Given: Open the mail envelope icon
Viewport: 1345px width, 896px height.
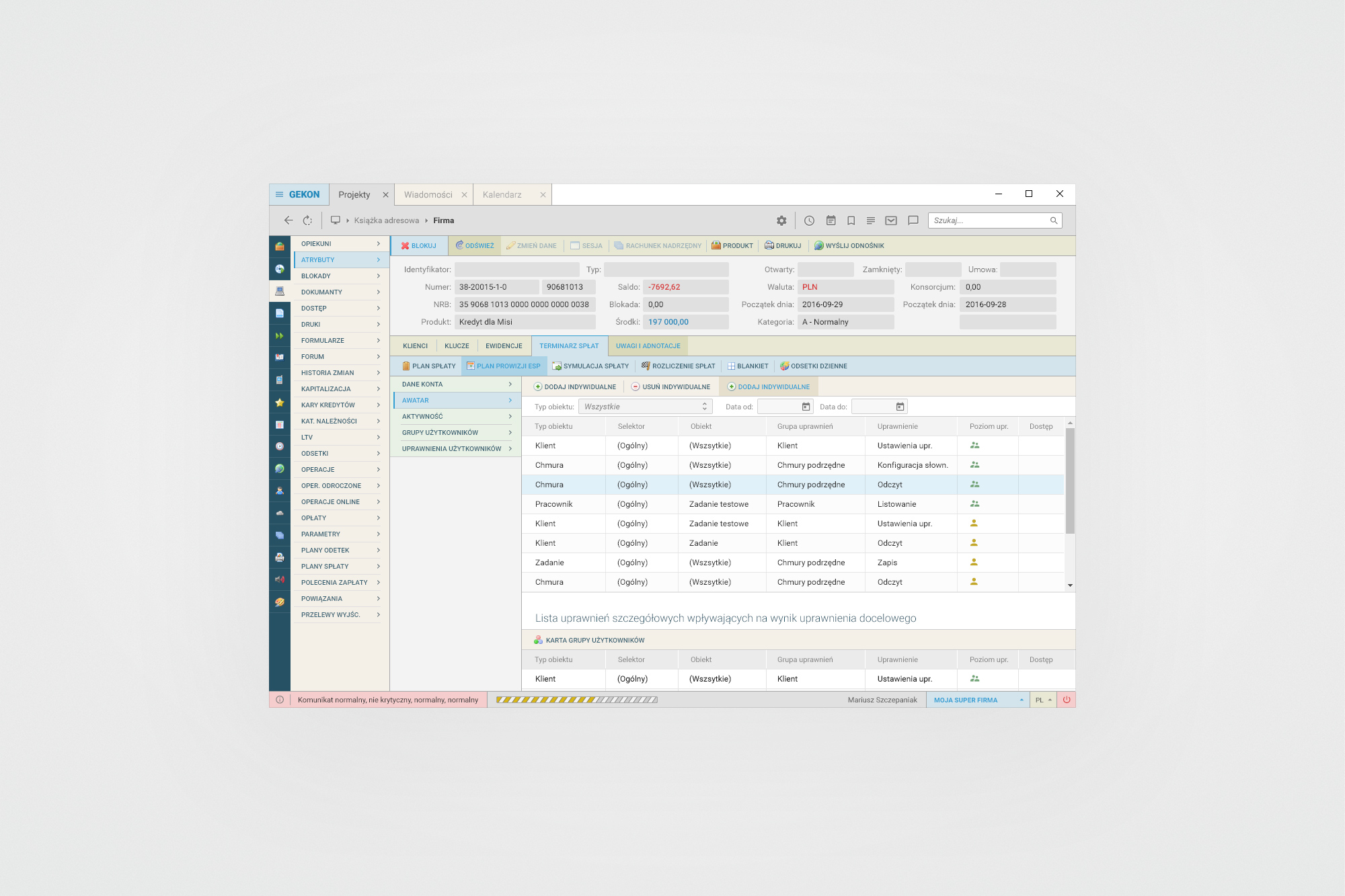Looking at the screenshot, I should (891, 220).
